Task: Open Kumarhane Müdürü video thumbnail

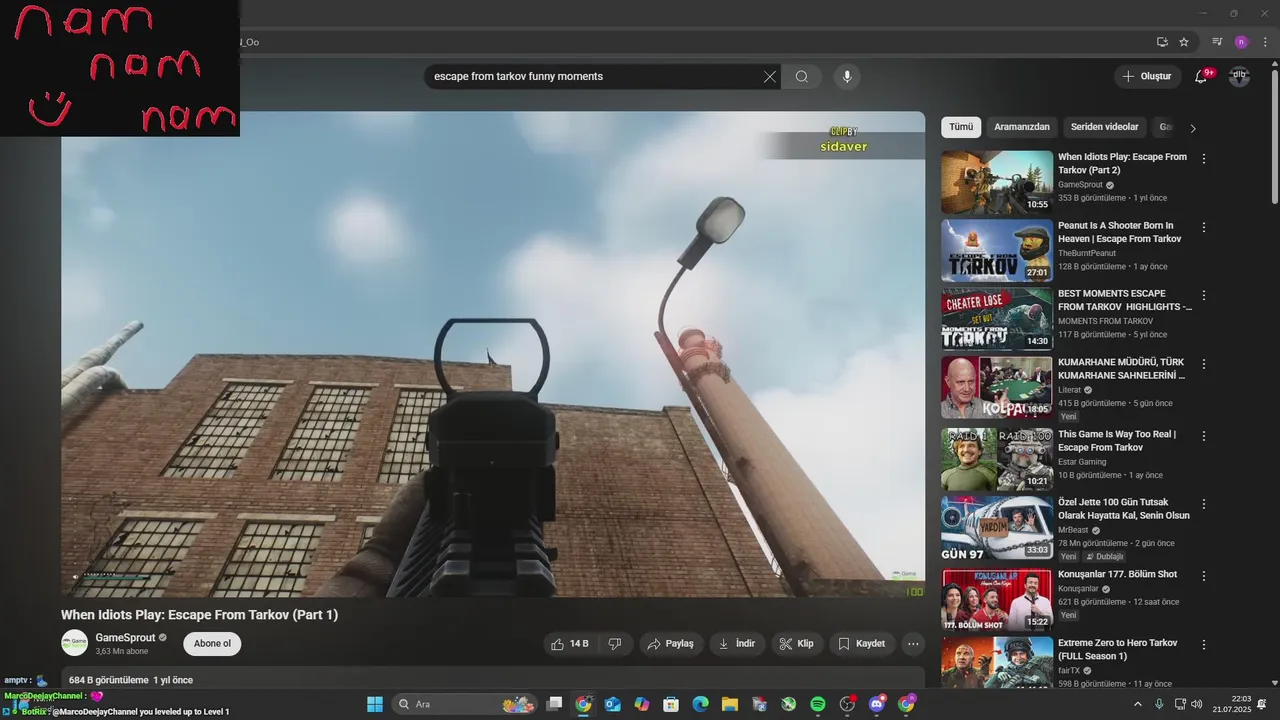Action: 997,388
